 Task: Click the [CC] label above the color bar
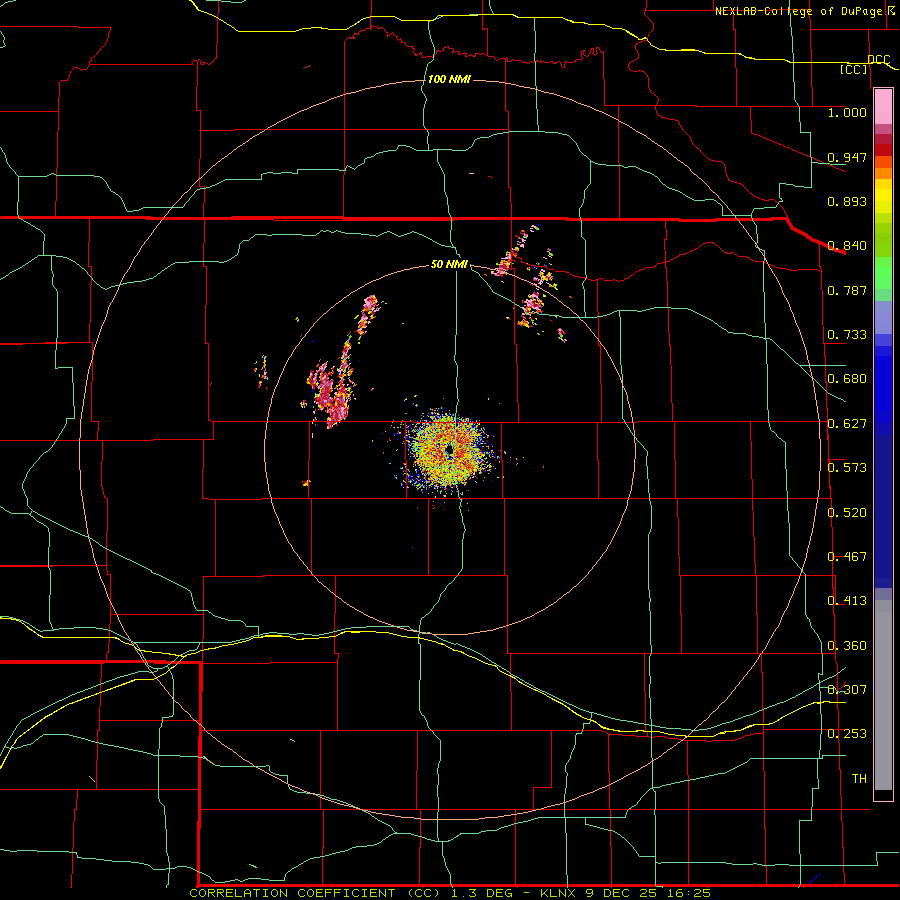tap(854, 69)
